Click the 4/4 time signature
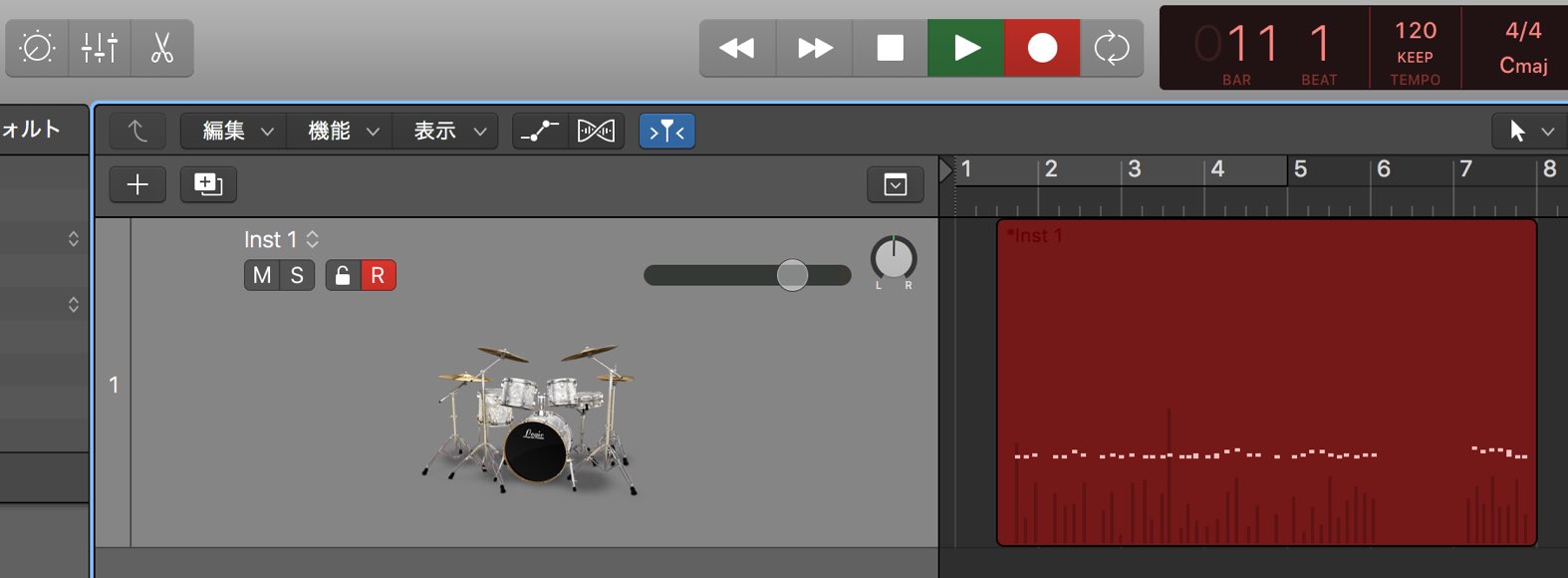Screen dimensions: 1568x578 (x=1523, y=30)
